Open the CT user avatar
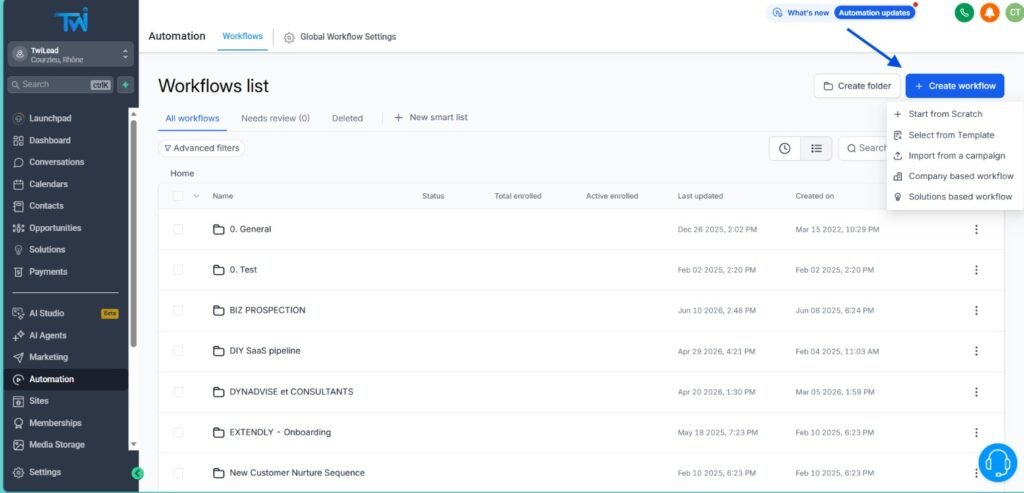Viewport: 1024px width, 493px height. (1014, 12)
